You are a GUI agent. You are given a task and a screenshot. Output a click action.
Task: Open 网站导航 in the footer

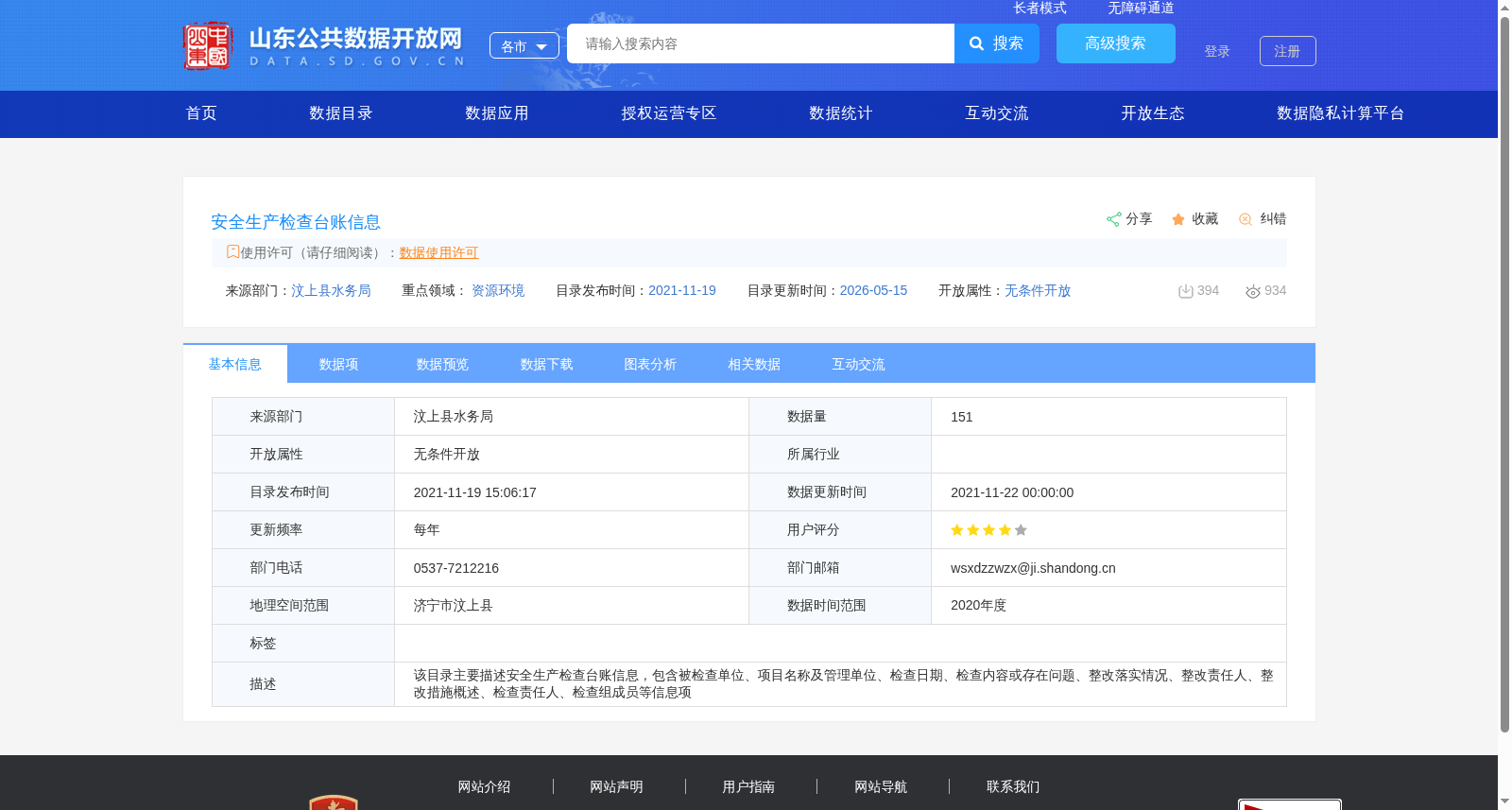pos(882,786)
